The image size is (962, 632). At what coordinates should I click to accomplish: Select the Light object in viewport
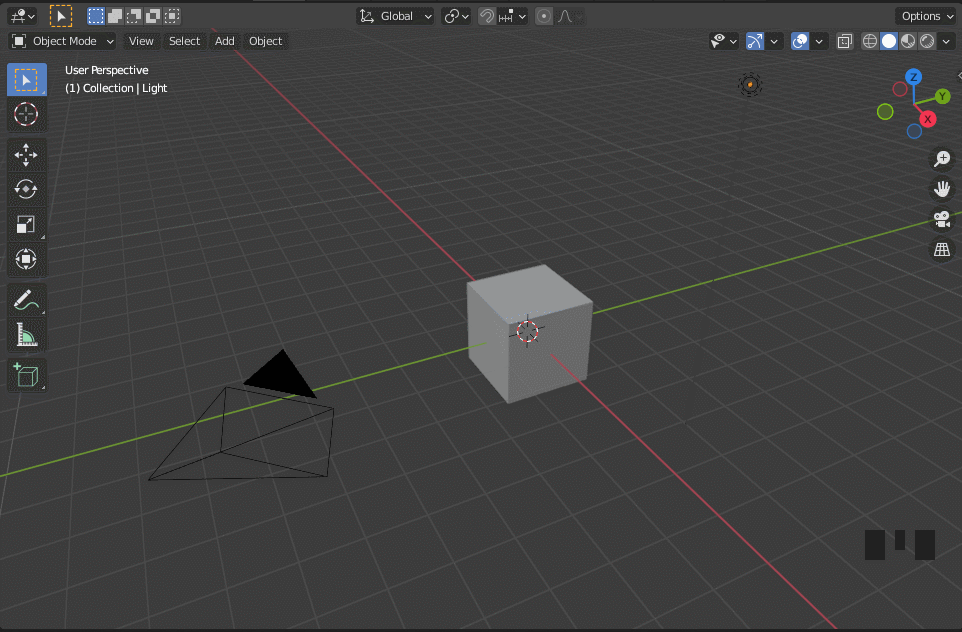click(x=750, y=85)
